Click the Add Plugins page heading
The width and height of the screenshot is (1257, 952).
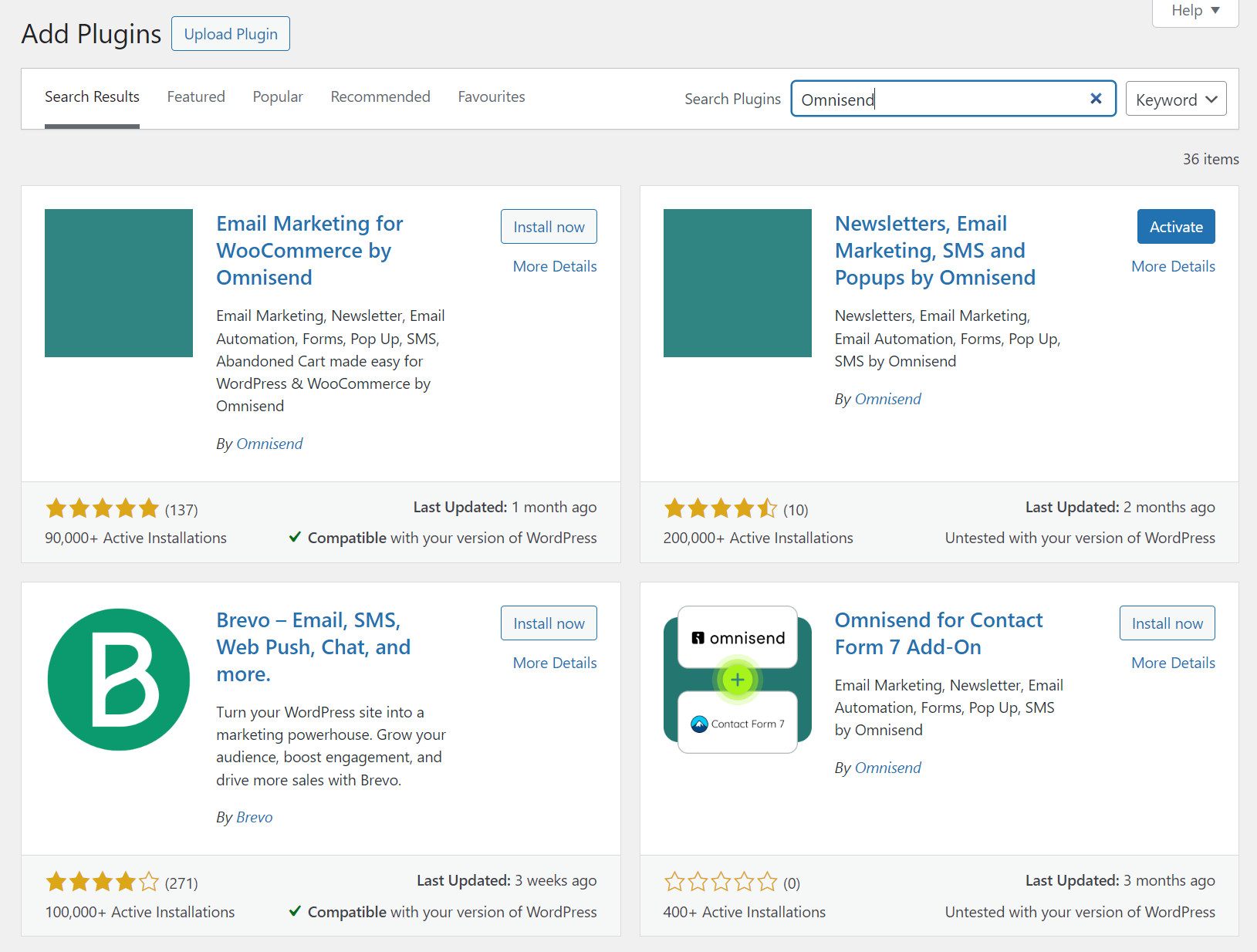coord(91,34)
